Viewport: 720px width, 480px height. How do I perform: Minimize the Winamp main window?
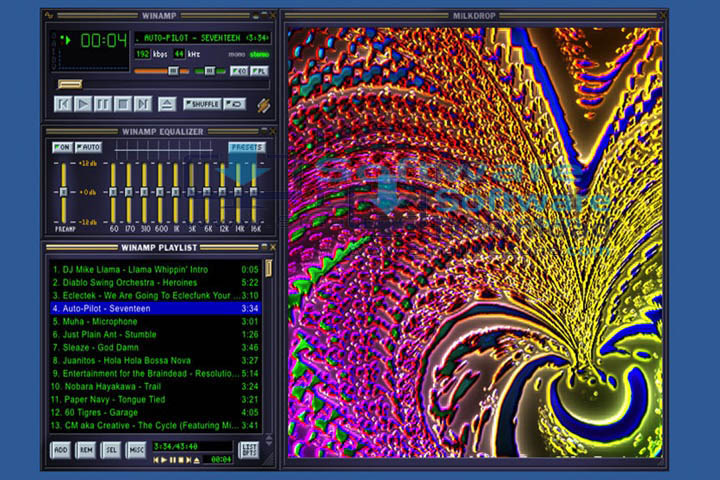[x=256, y=16]
